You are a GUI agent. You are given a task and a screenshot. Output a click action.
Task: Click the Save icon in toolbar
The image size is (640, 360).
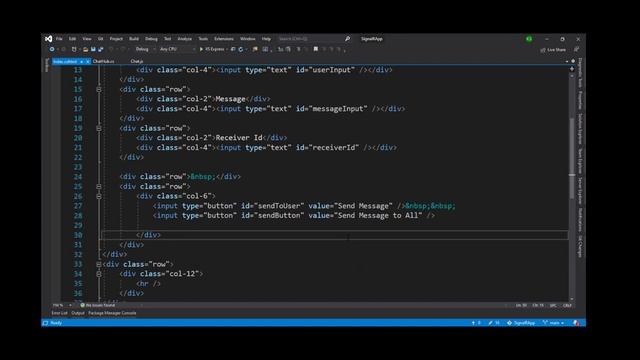click(x=93, y=49)
